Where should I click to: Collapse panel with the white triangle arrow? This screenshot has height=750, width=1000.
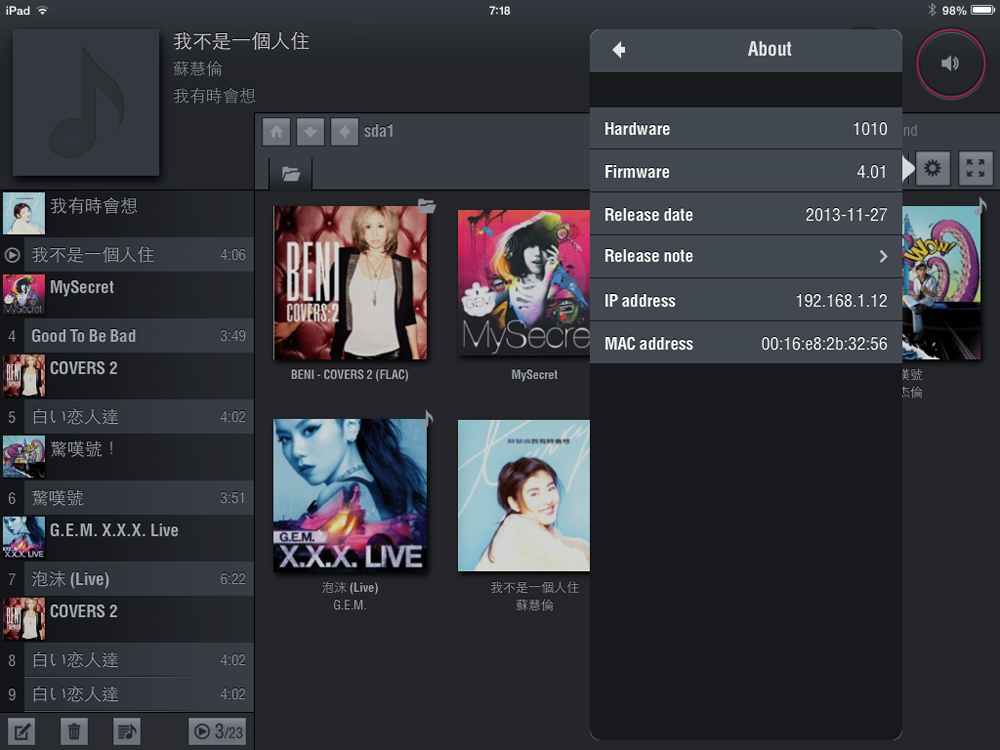(x=908, y=168)
